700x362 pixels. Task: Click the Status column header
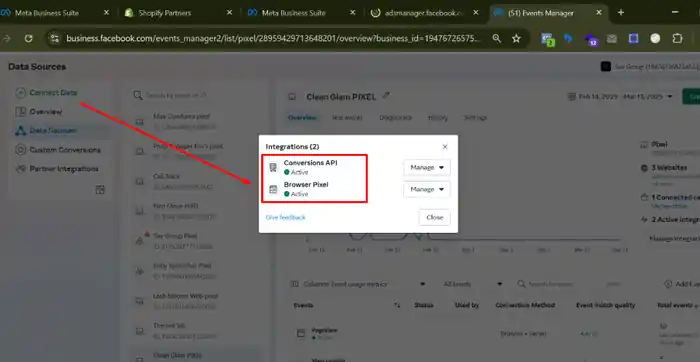424,305
